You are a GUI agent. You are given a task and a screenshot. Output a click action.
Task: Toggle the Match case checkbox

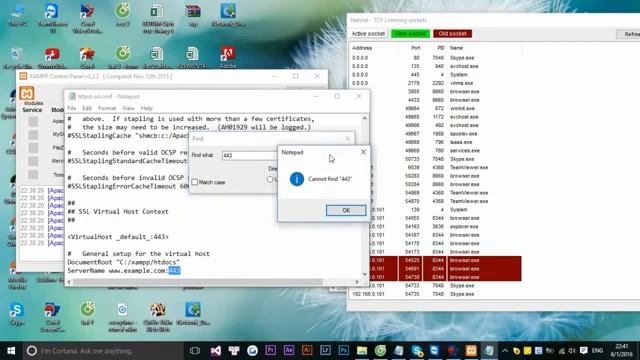click(x=195, y=182)
